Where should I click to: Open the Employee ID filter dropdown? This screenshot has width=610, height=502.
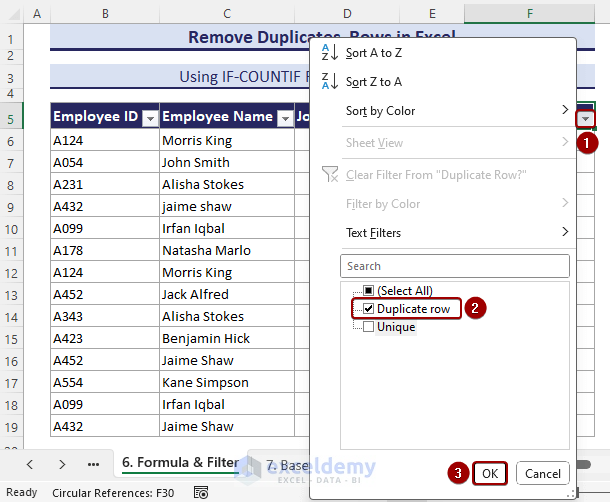(x=151, y=118)
